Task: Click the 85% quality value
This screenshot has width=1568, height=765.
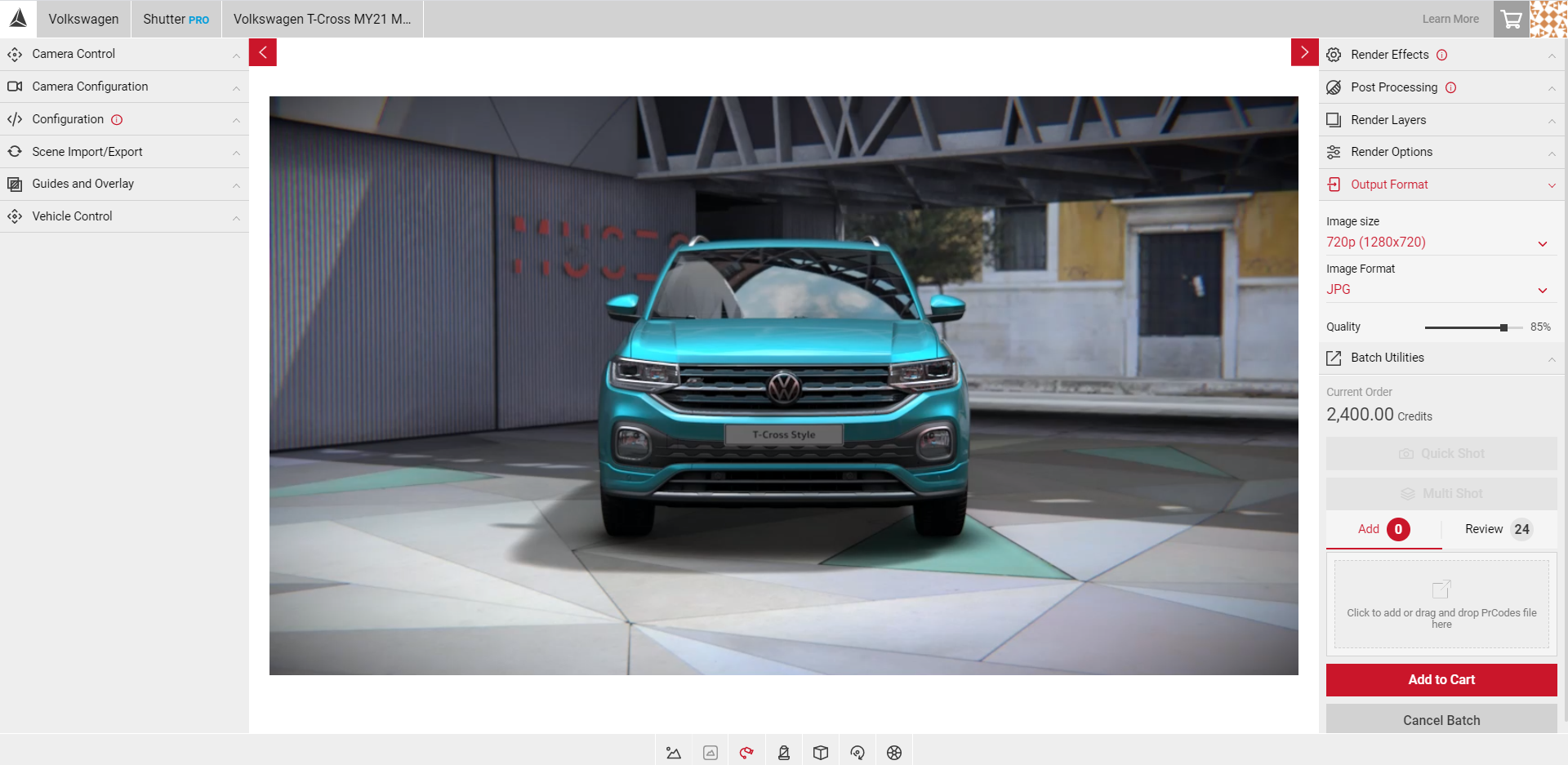Action: [1540, 327]
